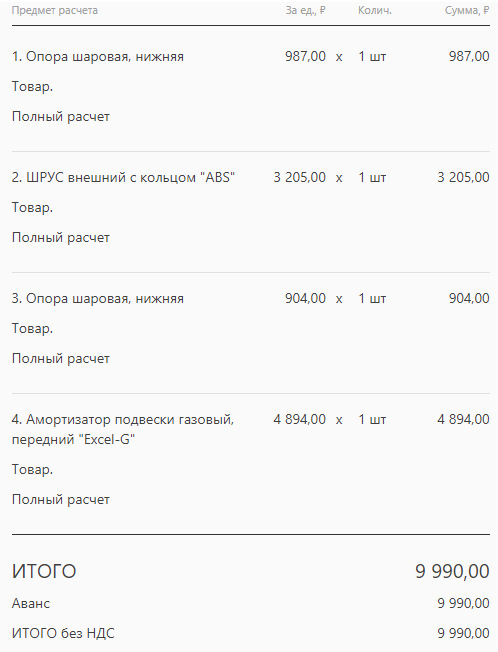Select item '3. Опора шаровая, нижняя'
Image resolution: width=498 pixels, height=652 pixels.
(98, 298)
